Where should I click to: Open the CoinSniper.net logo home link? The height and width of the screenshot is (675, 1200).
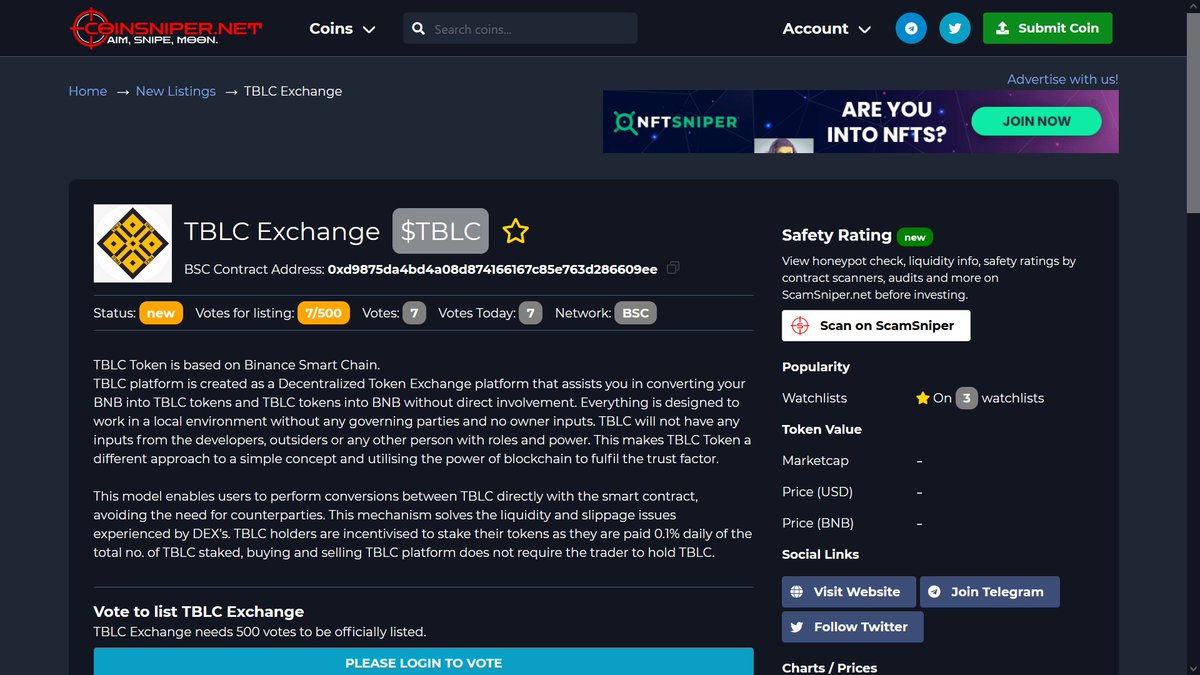(x=166, y=28)
